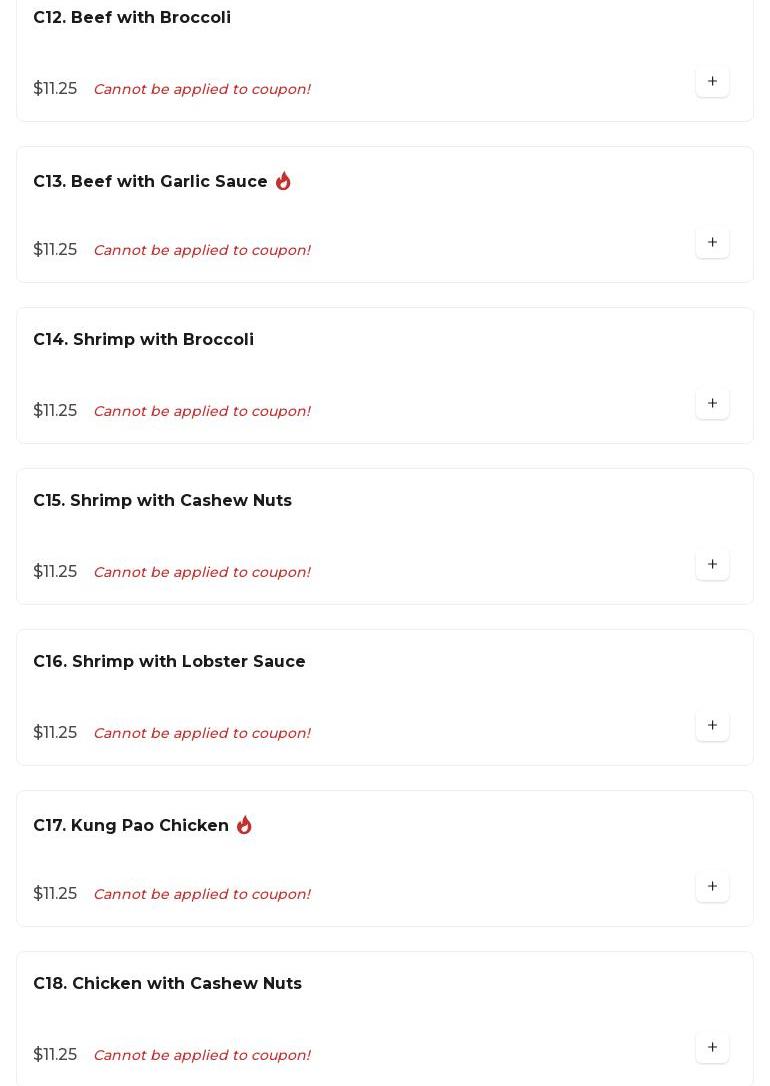This screenshot has width=770, height=1086.
Task: Open C14. Shrimp with Broccoli details
Action: pos(143,340)
